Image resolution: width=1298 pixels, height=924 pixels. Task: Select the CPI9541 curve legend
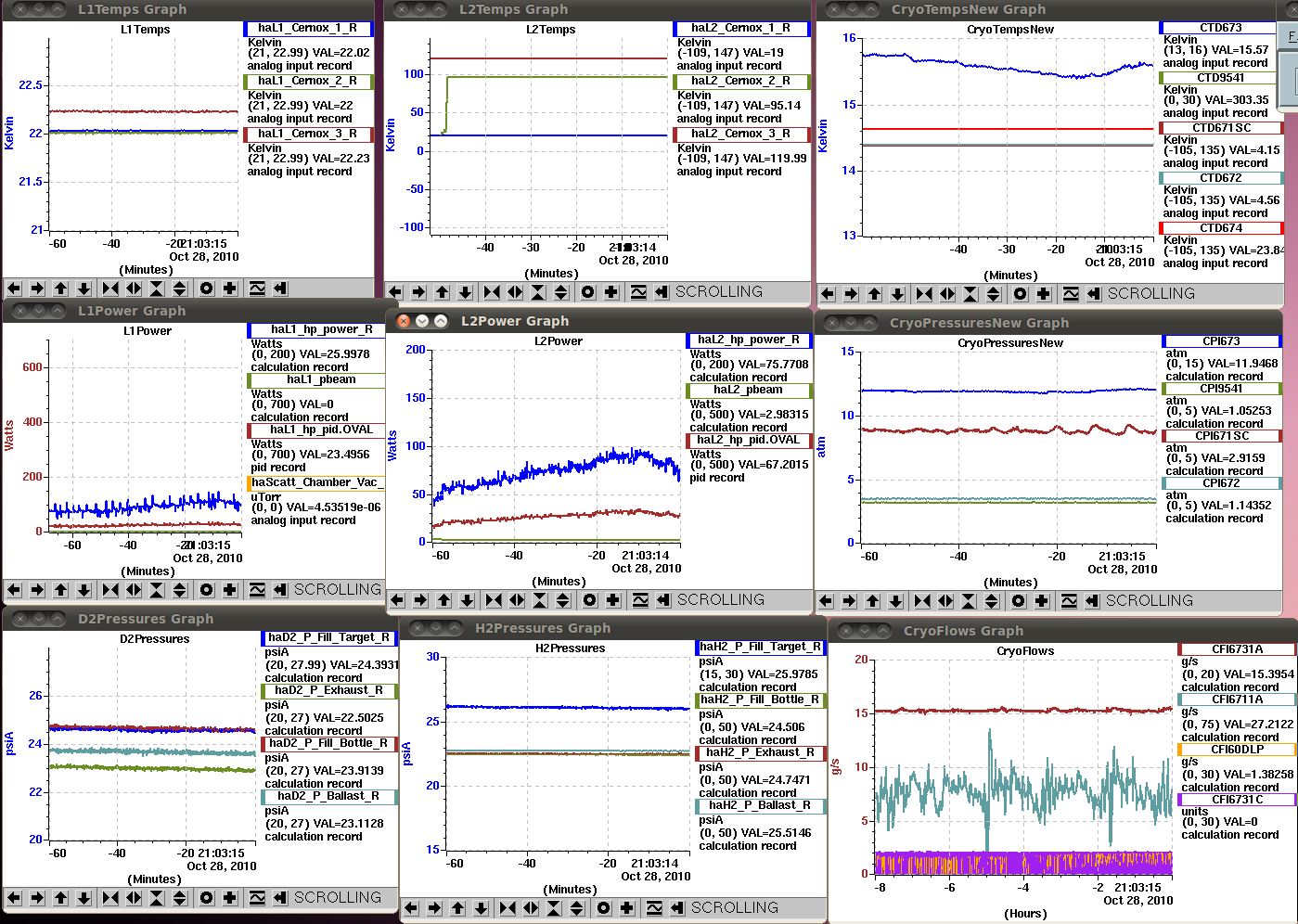pos(1222,389)
